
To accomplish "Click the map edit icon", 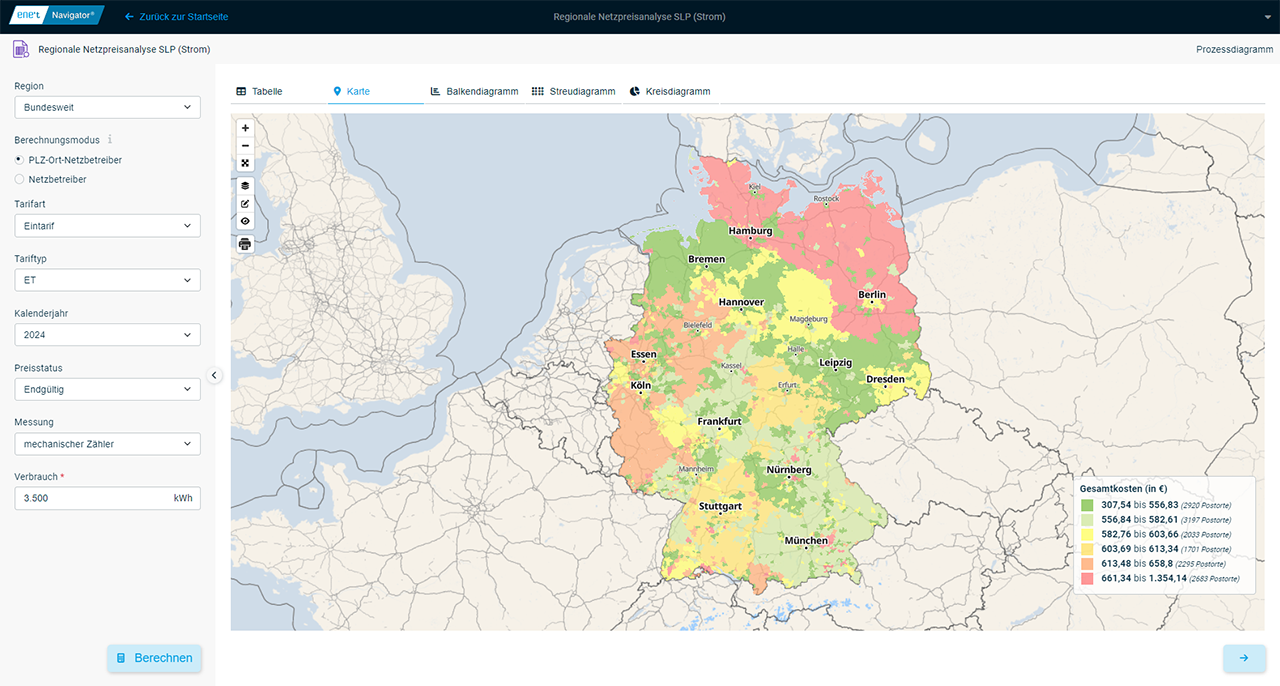I will tap(245, 204).
